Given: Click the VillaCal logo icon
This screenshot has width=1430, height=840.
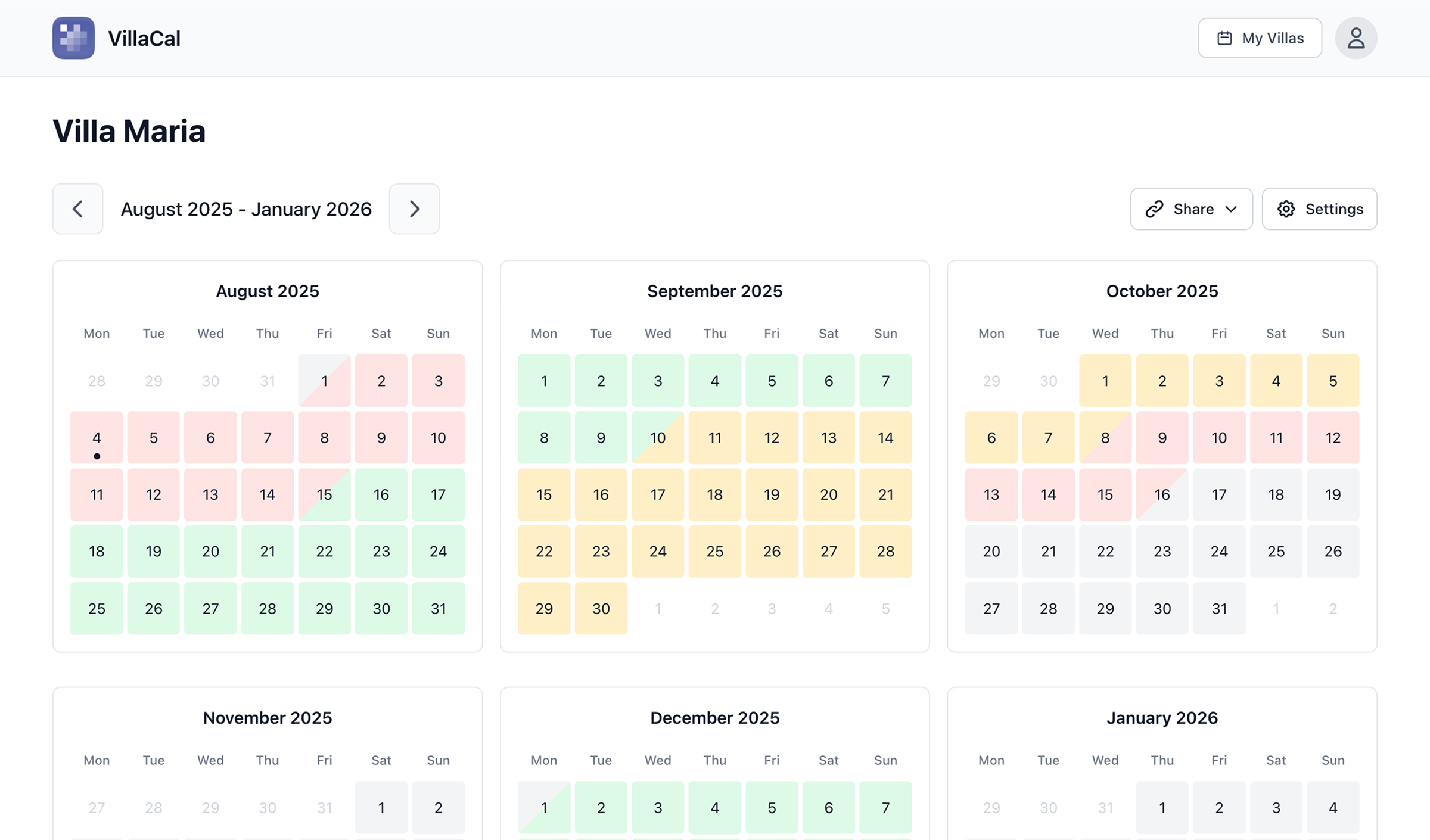Looking at the screenshot, I should [x=73, y=38].
